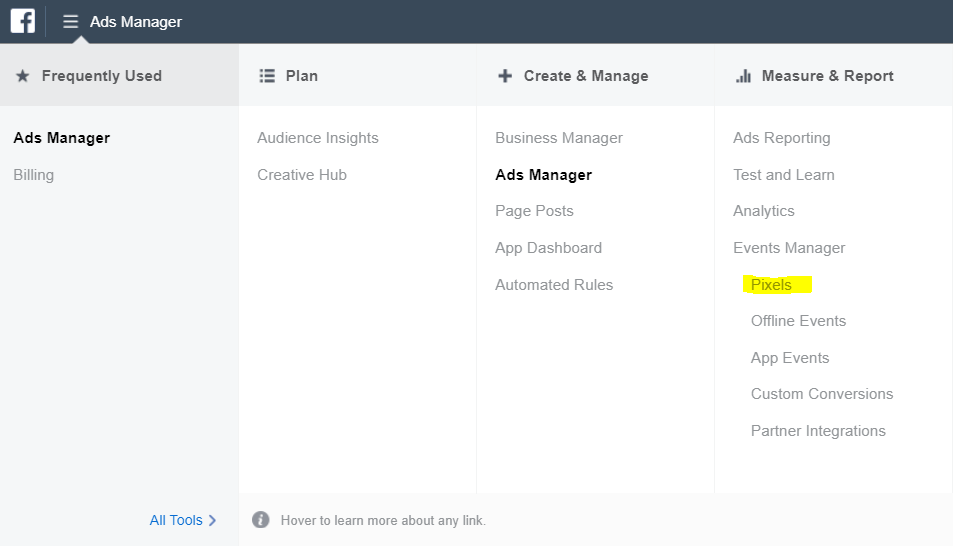Click the All Tools link

click(176, 520)
